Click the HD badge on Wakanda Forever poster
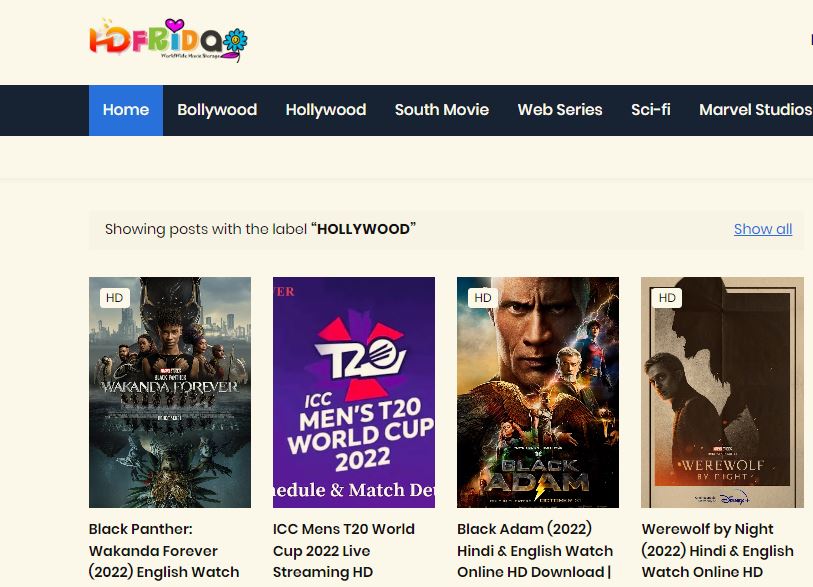The width and height of the screenshot is (813, 587). click(115, 298)
